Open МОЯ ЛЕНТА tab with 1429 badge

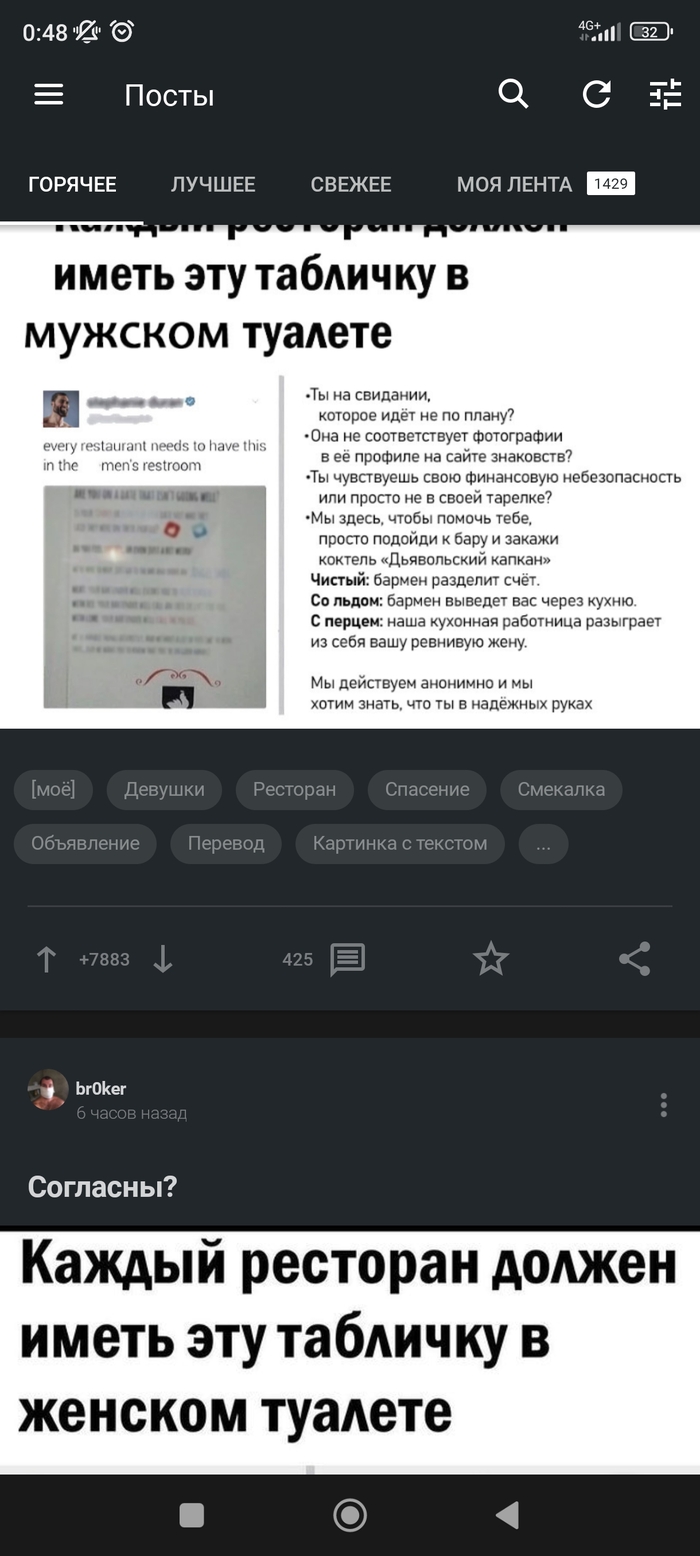(x=545, y=184)
